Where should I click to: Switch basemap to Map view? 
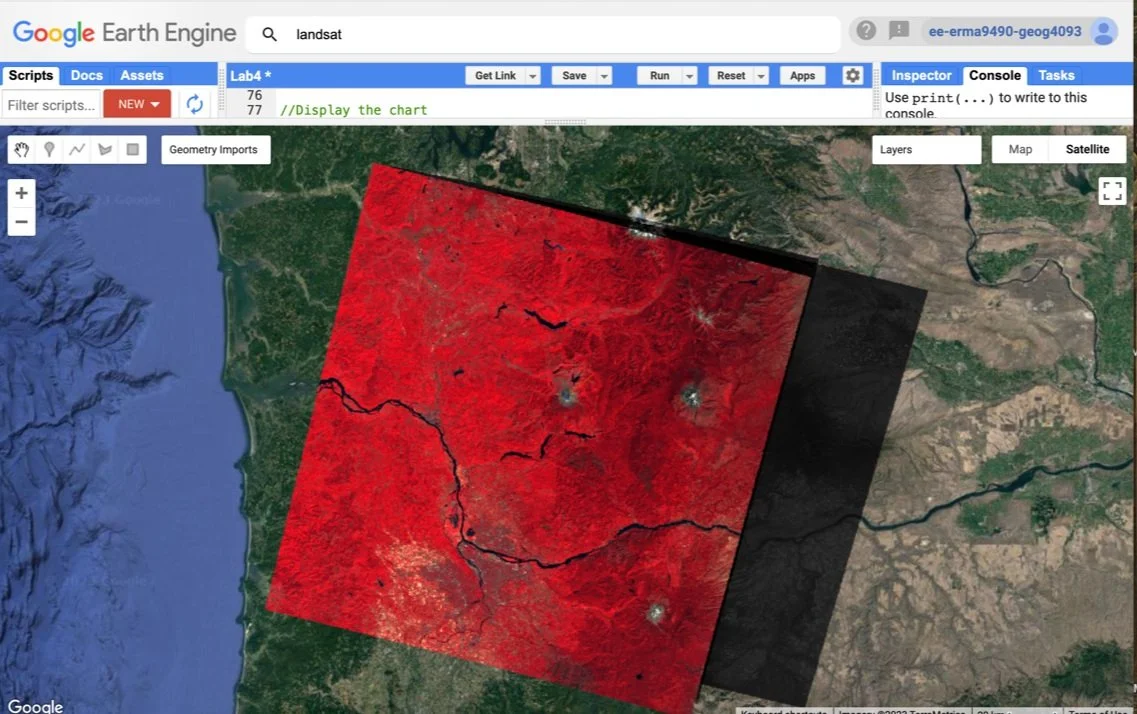[1020, 149]
